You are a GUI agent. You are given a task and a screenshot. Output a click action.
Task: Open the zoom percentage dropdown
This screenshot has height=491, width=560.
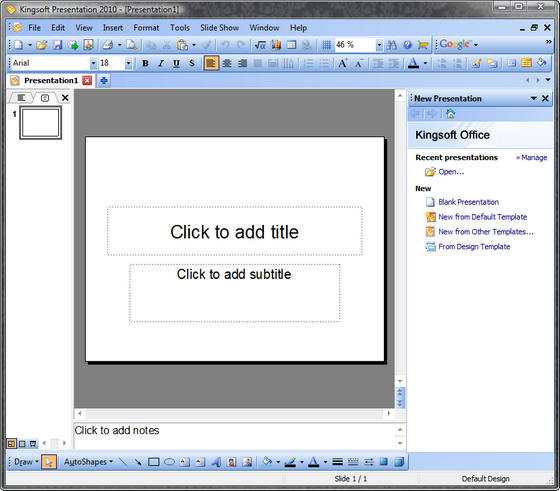tap(379, 45)
